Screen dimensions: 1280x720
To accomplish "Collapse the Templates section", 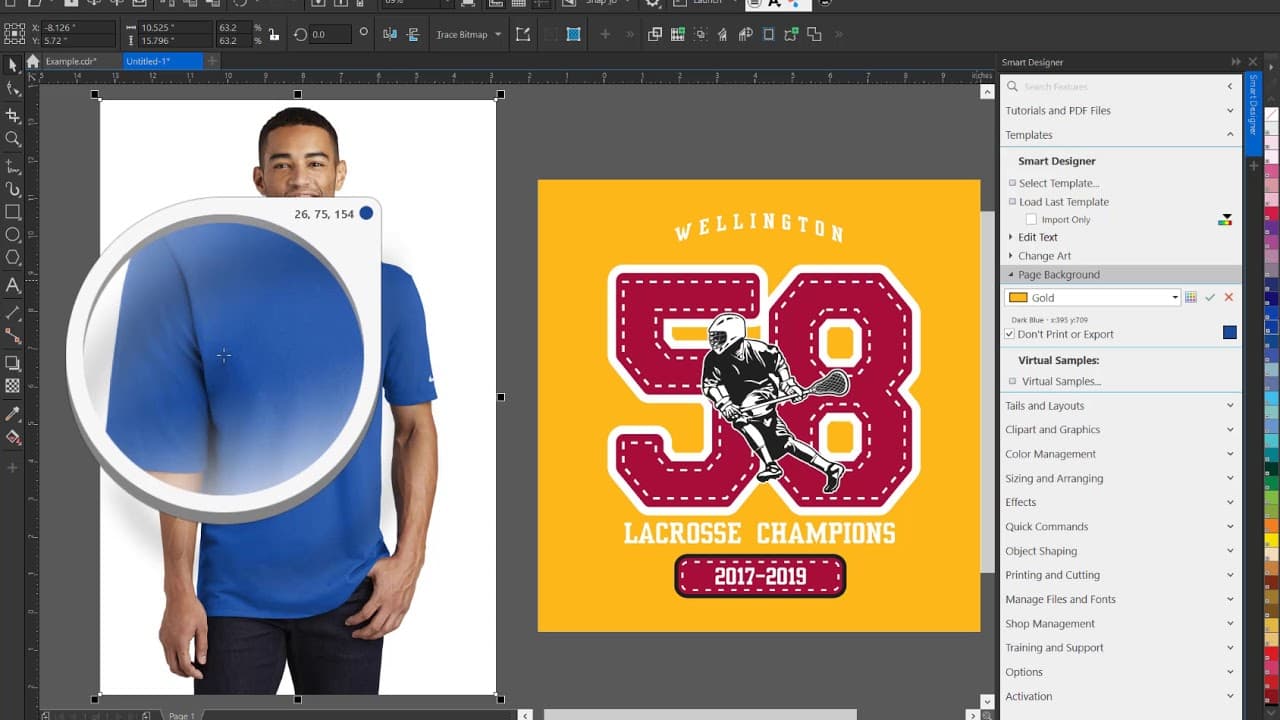I will click(1120, 135).
